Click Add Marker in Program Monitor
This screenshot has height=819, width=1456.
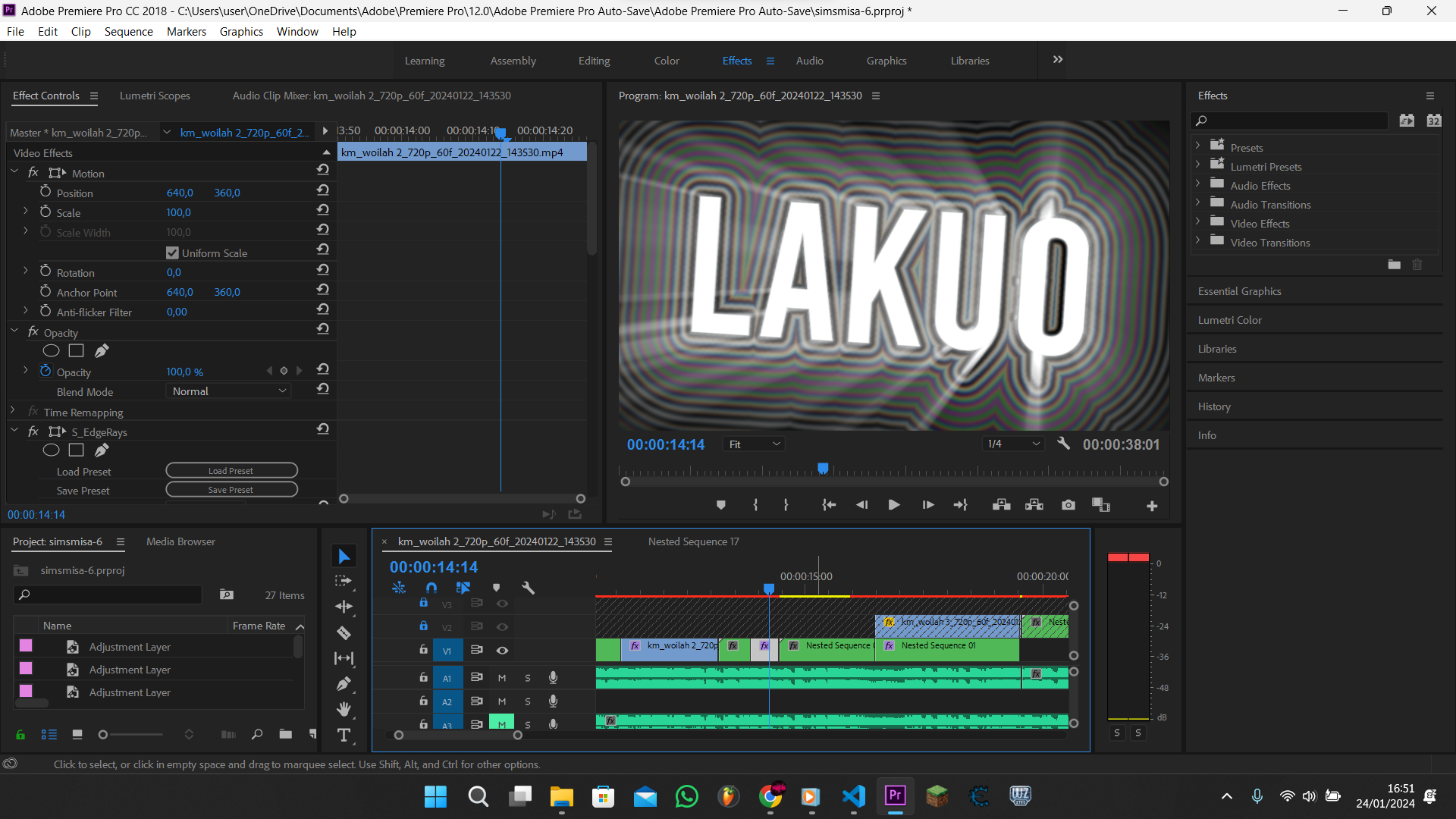tap(720, 505)
